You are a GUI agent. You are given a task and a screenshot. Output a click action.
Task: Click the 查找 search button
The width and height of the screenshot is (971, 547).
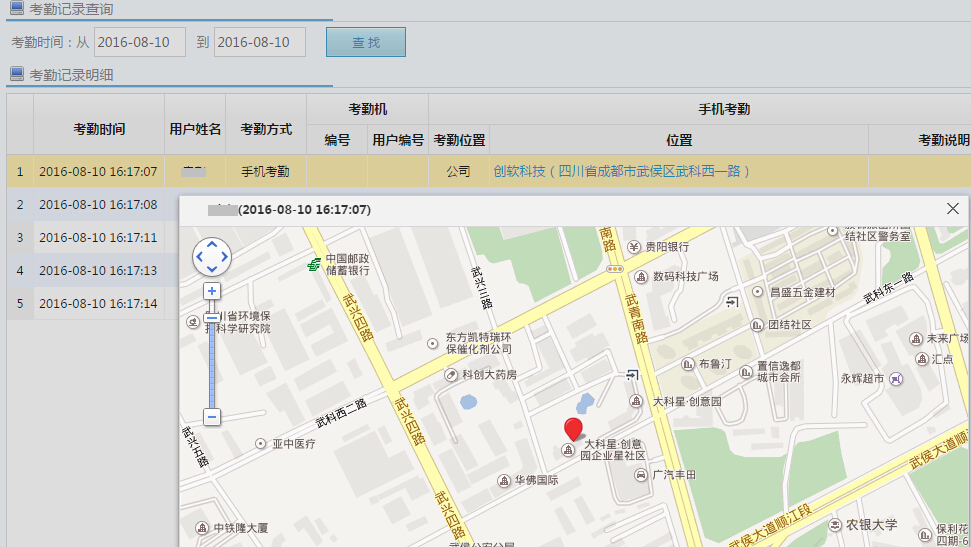click(365, 42)
